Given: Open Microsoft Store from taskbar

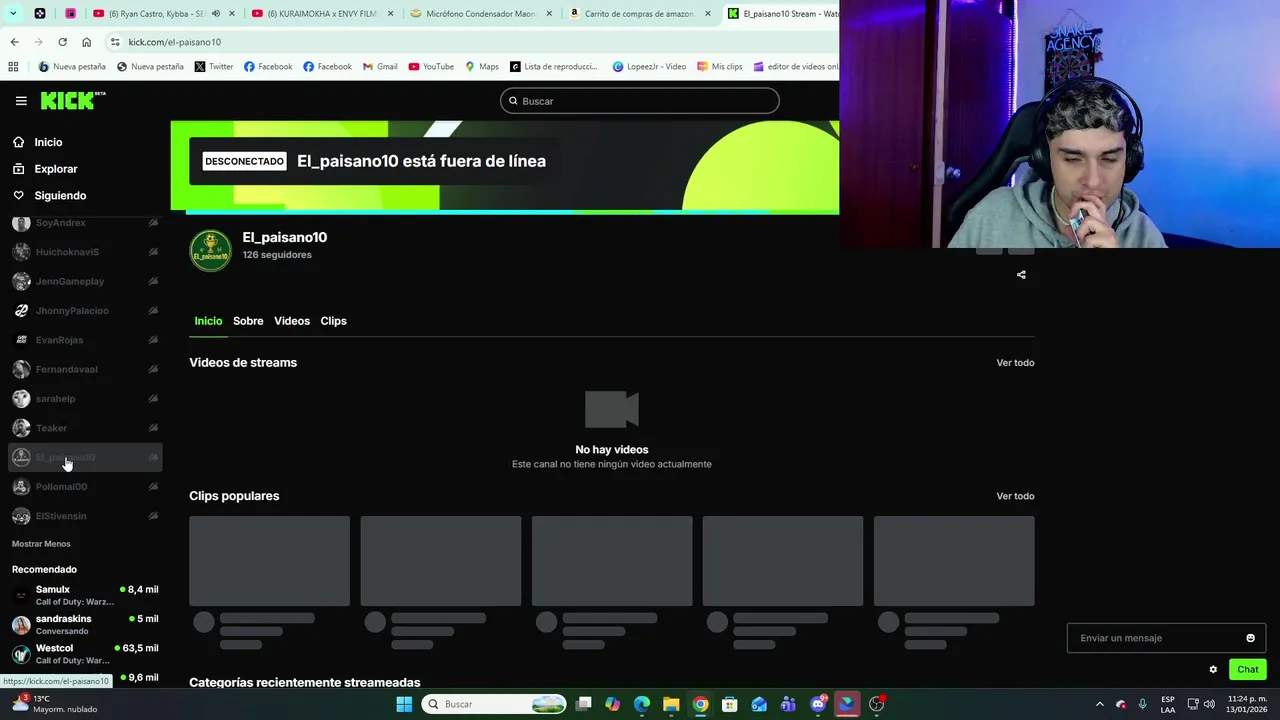Looking at the screenshot, I should click(x=730, y=704).
